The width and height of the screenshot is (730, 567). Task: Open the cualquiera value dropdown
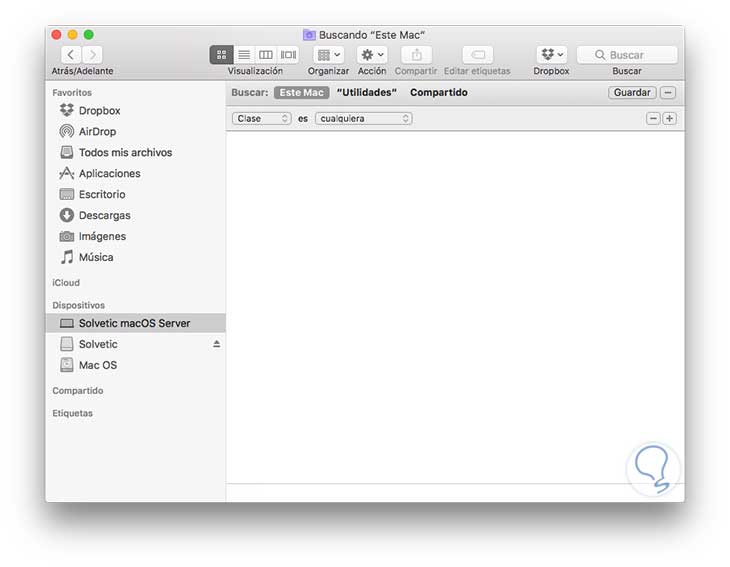(x=364, y=119)
